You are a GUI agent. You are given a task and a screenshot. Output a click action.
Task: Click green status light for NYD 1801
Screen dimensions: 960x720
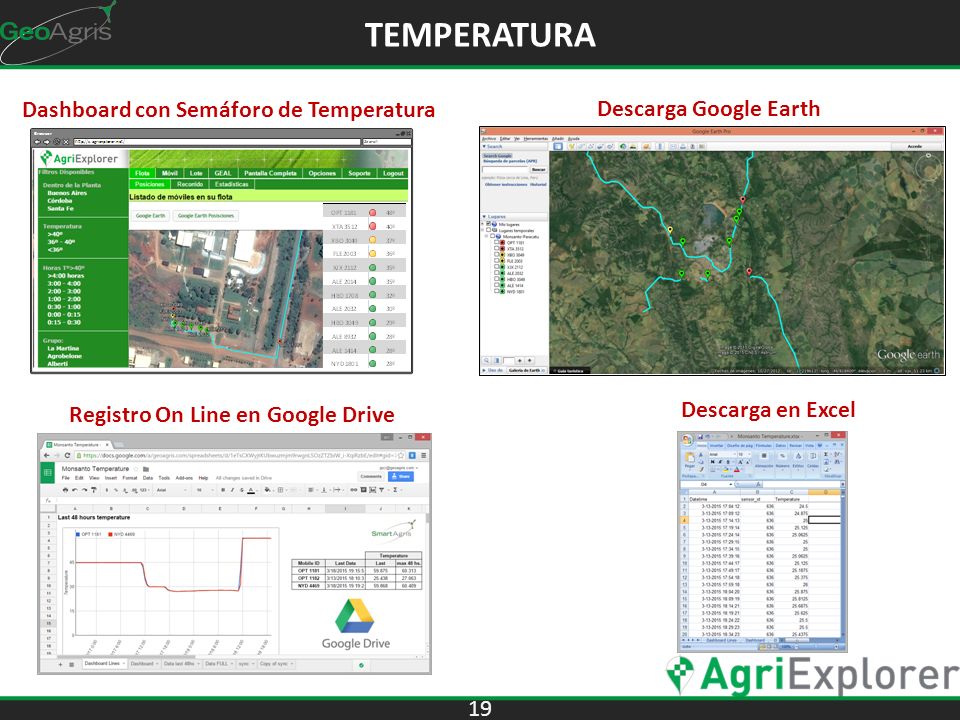pos(372,364)
